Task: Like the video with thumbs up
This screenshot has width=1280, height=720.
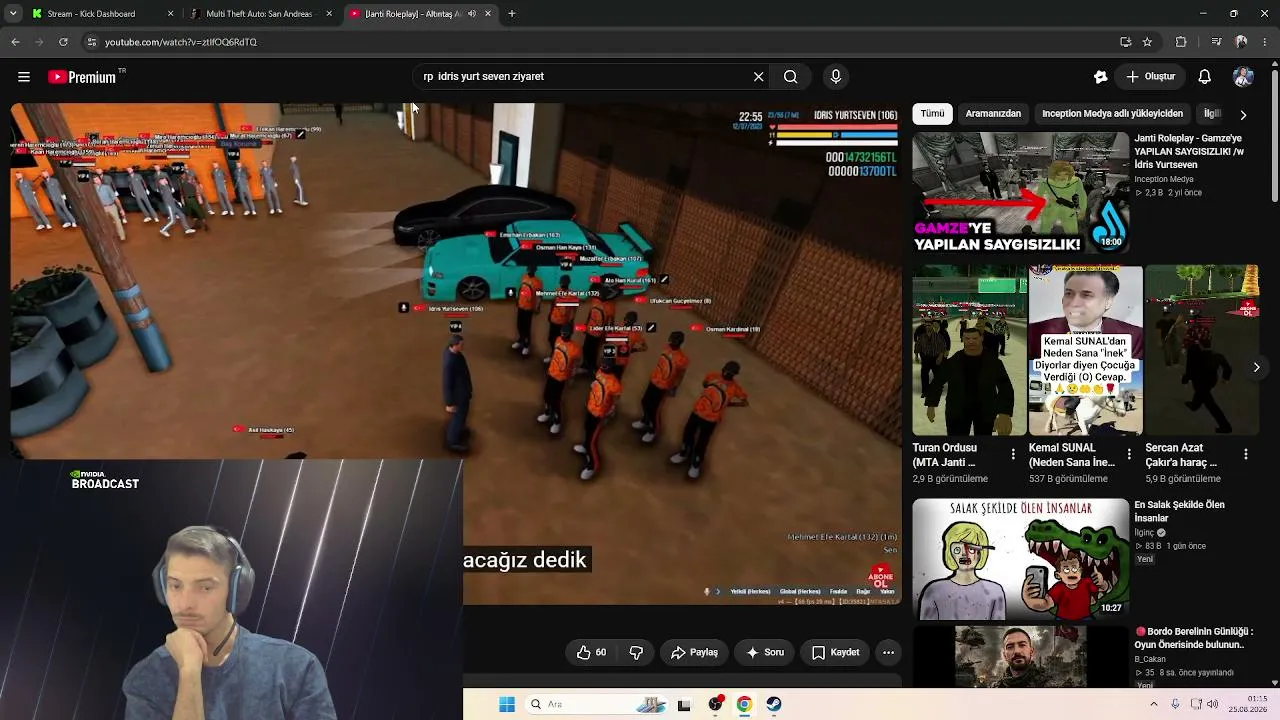Action: (592, 652)
